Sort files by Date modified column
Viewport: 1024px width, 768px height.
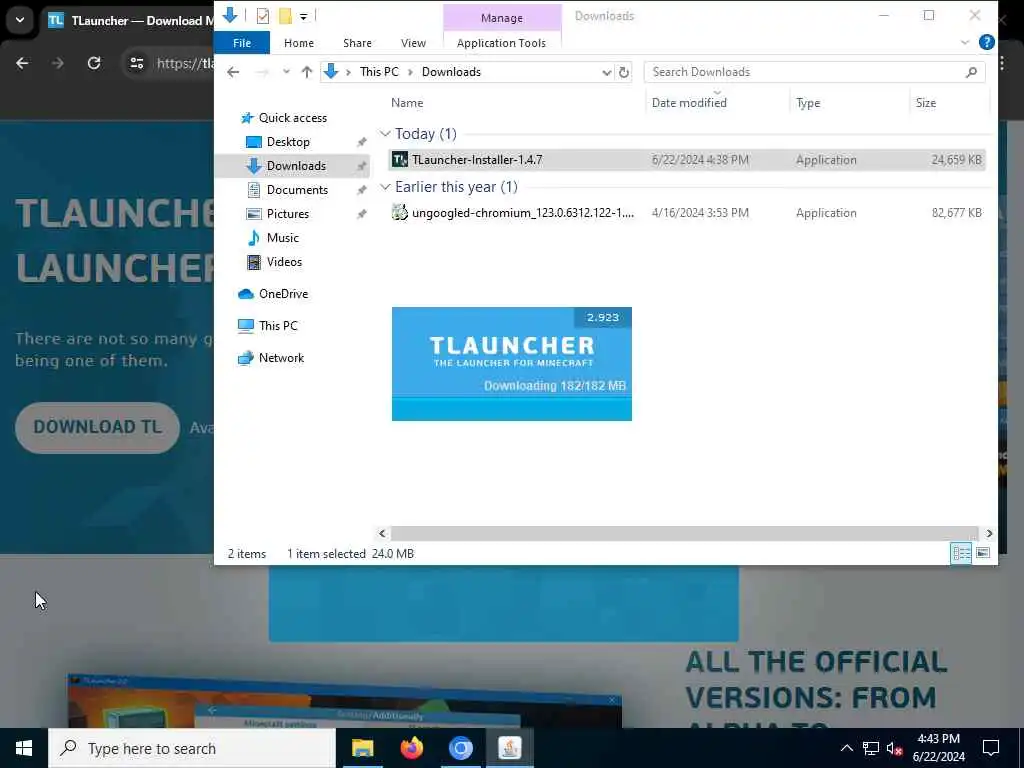689,103
